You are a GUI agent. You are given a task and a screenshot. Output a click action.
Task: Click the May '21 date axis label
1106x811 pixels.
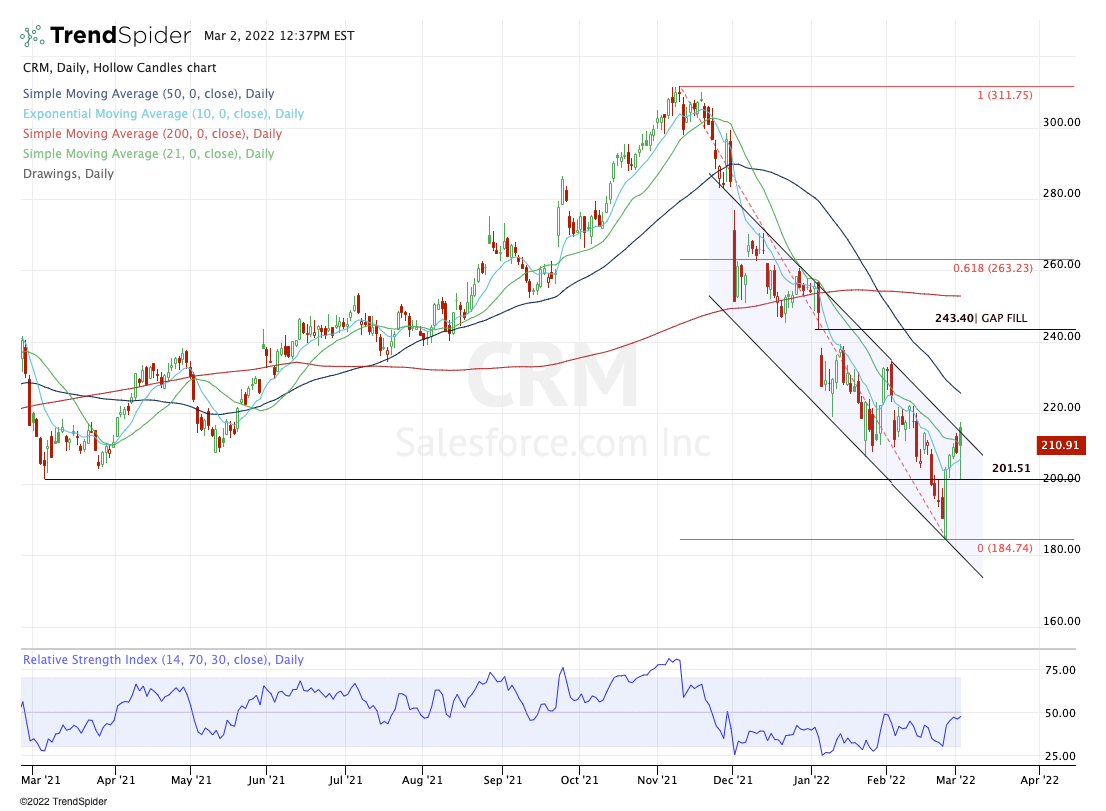coord(191,780)
